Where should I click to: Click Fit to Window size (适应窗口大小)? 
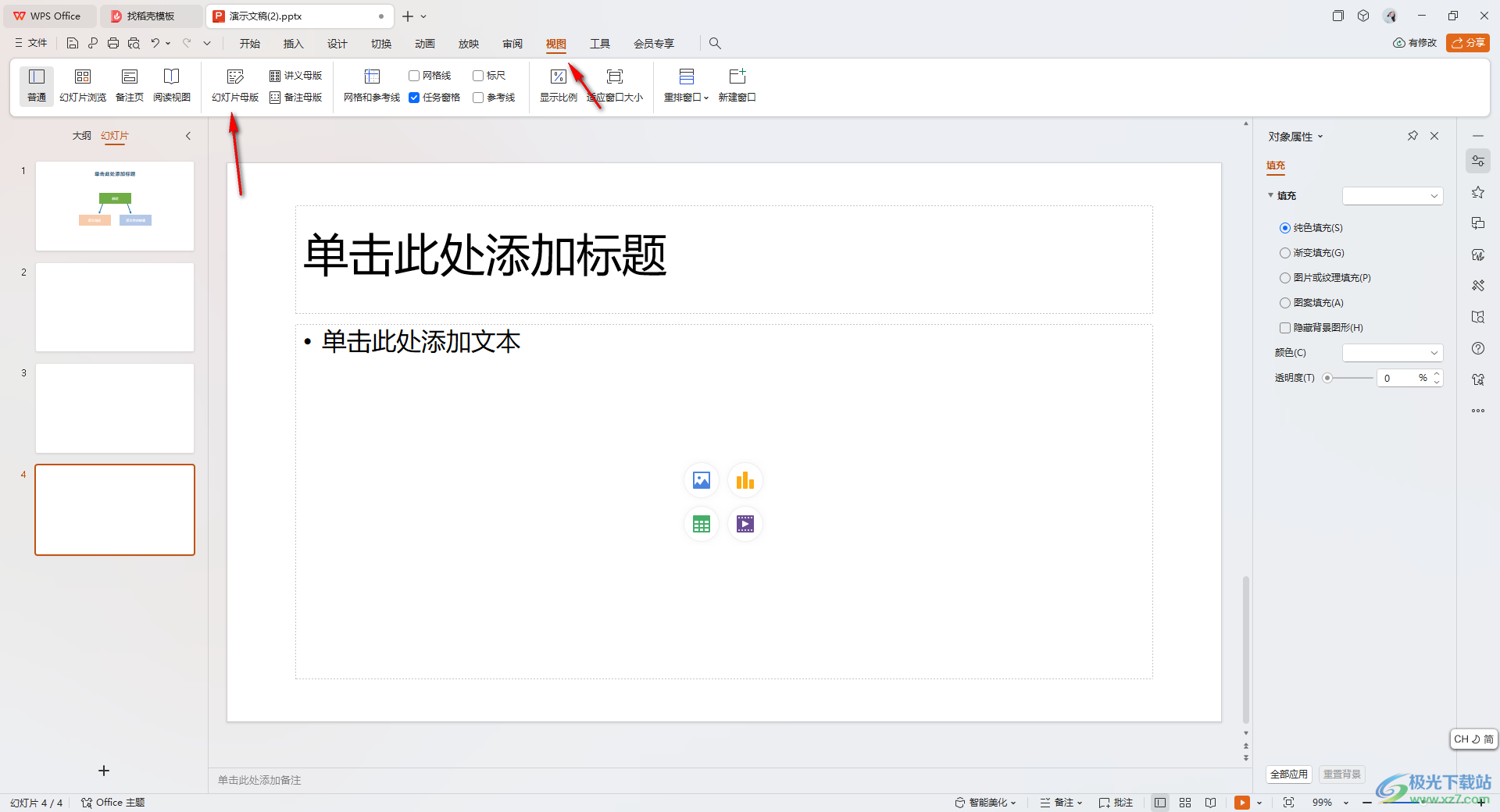pos(615,86)
